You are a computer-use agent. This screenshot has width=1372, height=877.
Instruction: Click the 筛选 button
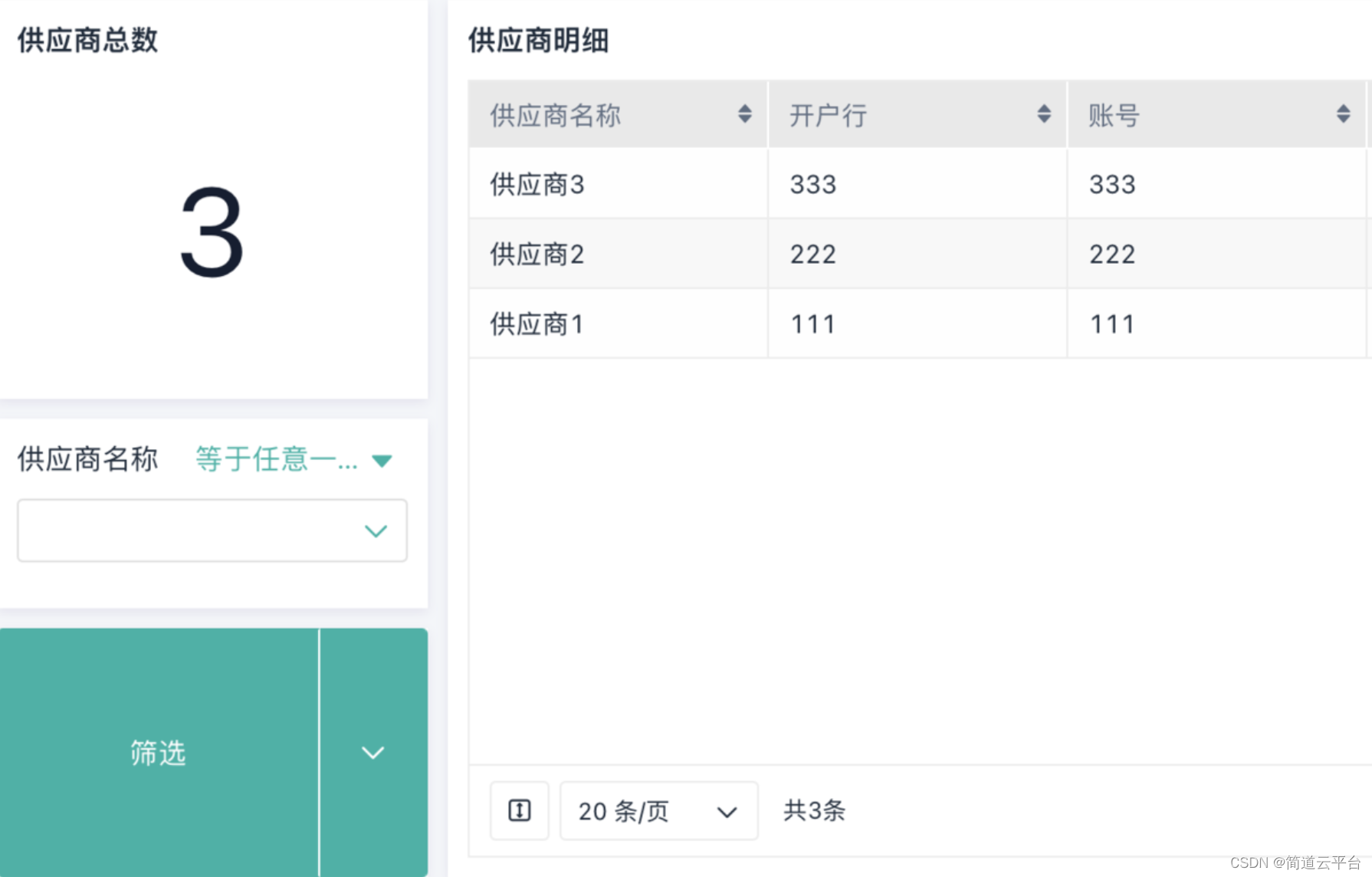(x=159, y=752)
